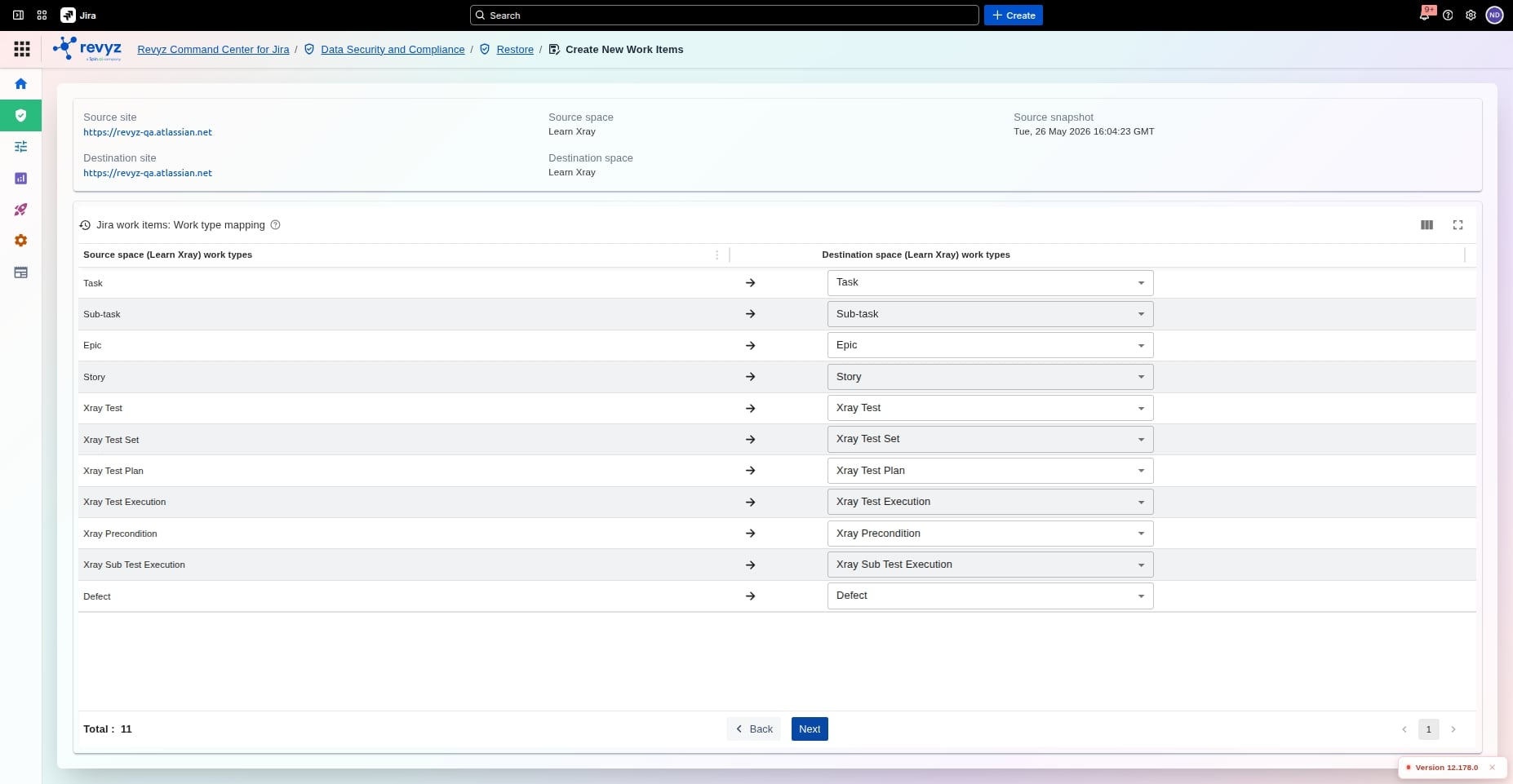Click the Jira logo in top bar
1513x784 pixels.
click(78, 16)
